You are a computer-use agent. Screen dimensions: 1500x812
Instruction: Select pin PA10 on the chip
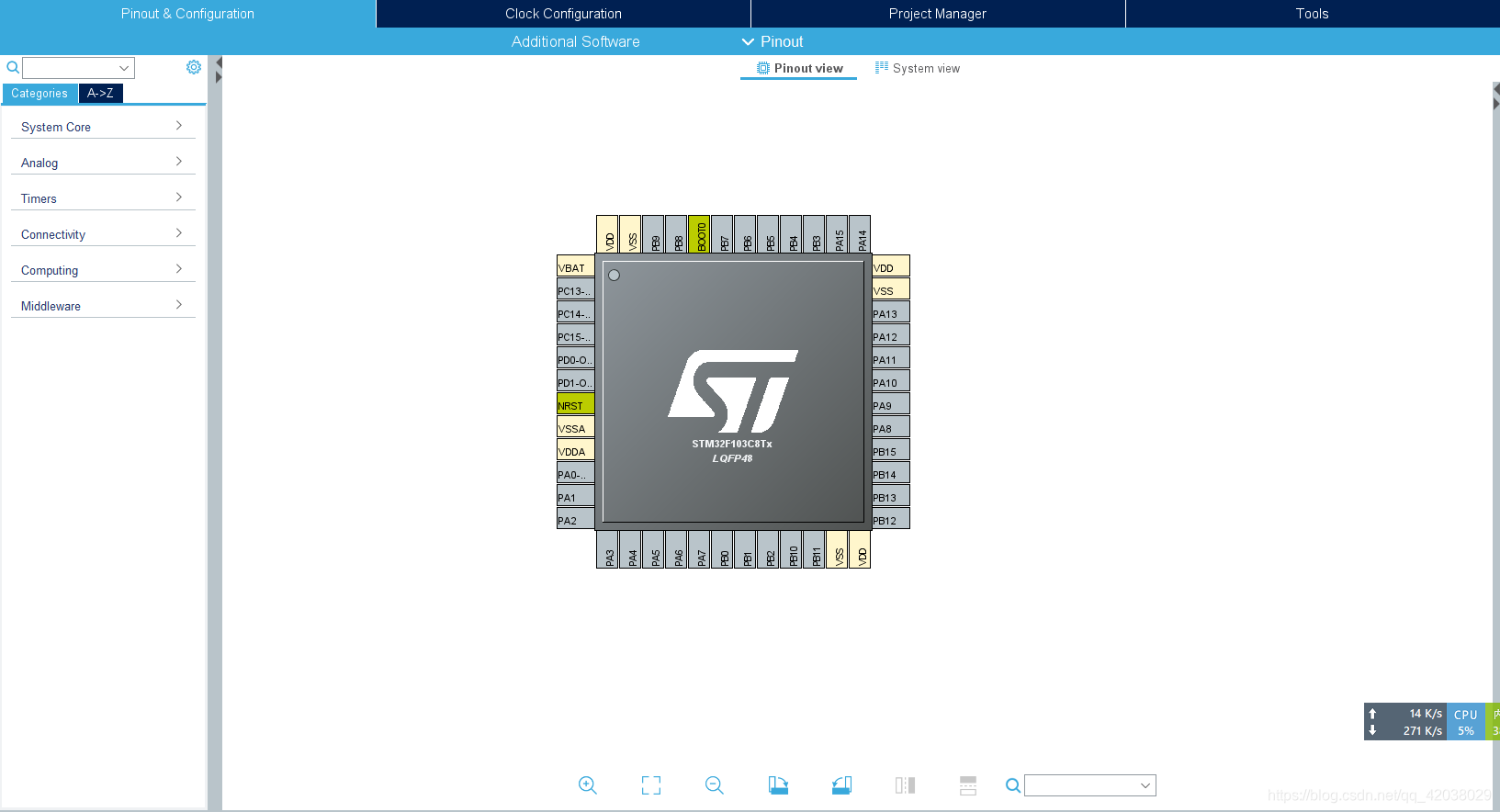(x=890, y=381)
